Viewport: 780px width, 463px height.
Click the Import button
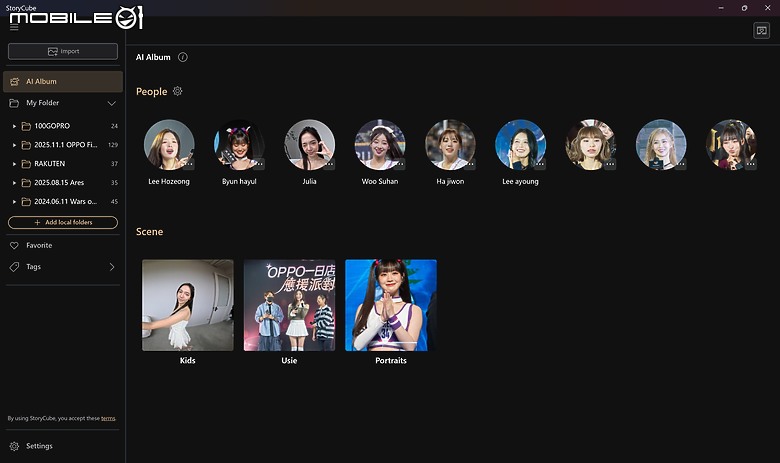(x=63, y=51)
